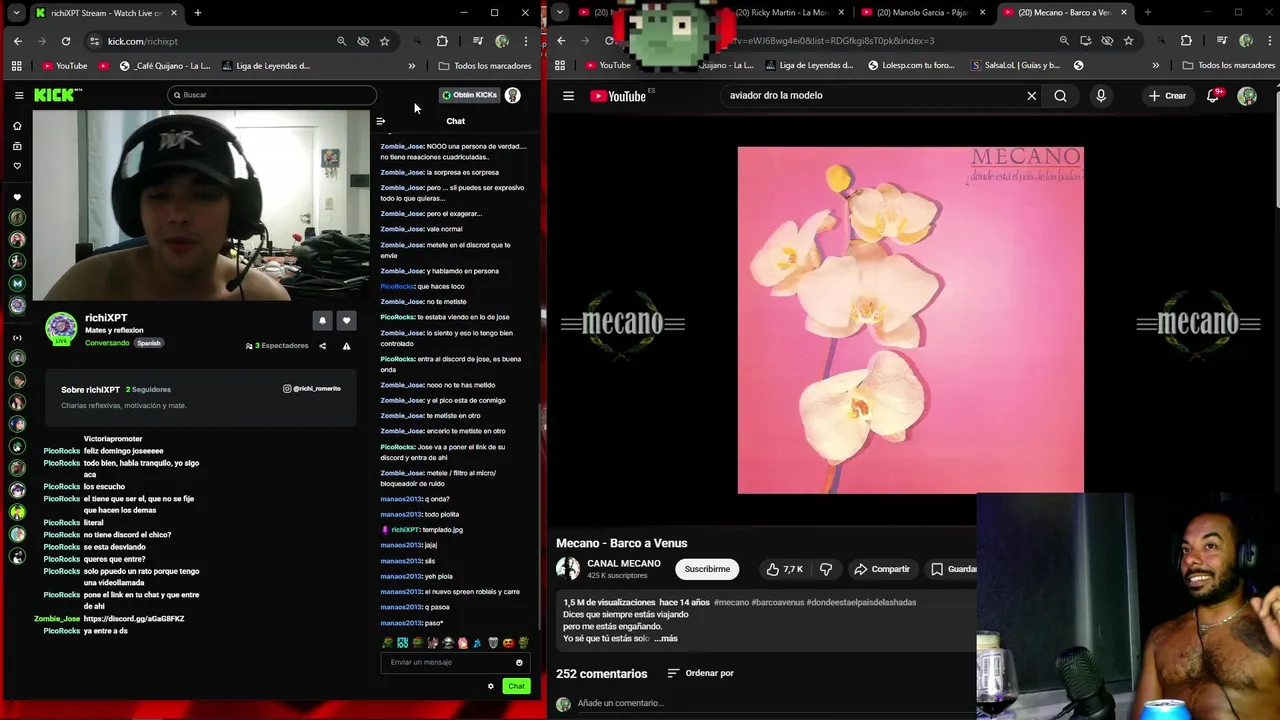Share the richiXPT stream
The height and width of the screenshot is (720, 1280).
(x=322, y=346)
